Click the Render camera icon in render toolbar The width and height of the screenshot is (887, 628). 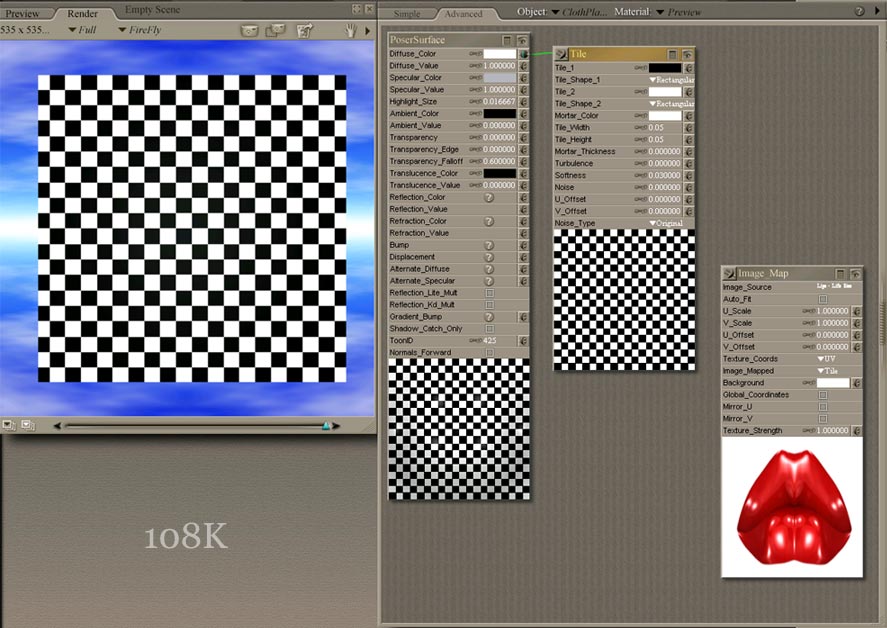(249, 30)
